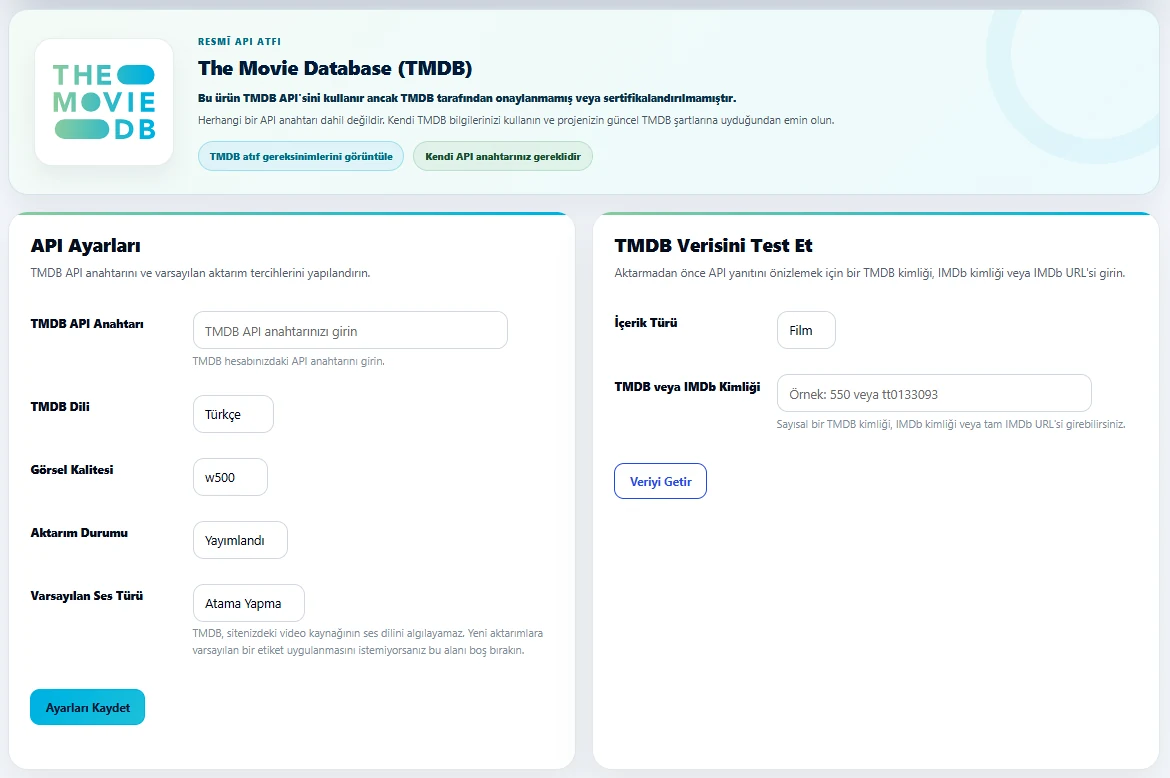Click the Veriyi Getir button
This screenshot has width=1170, height=778.
tap(660, 481)
